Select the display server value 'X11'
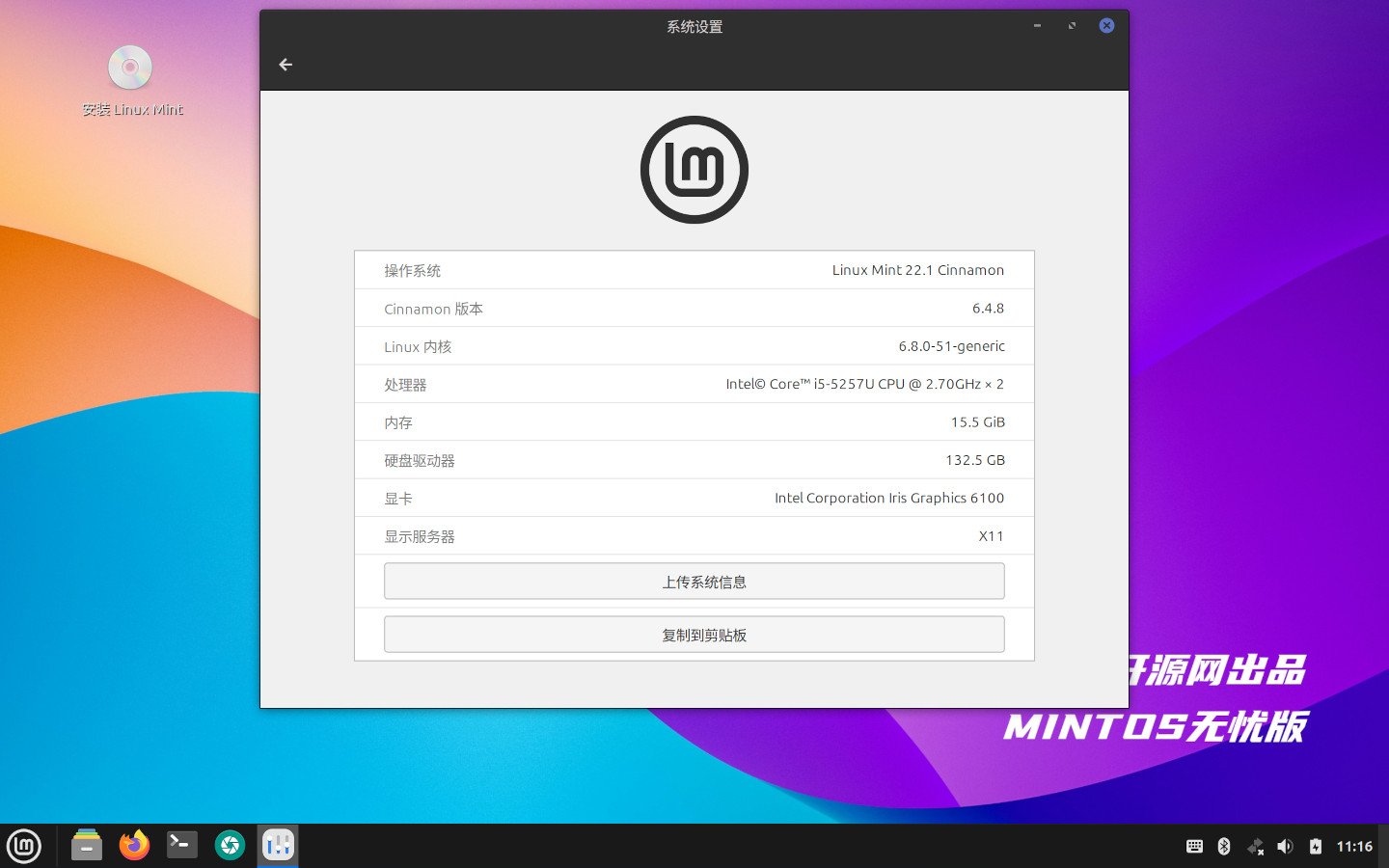This screenshot has height=868, width=1389. point(992,536)
